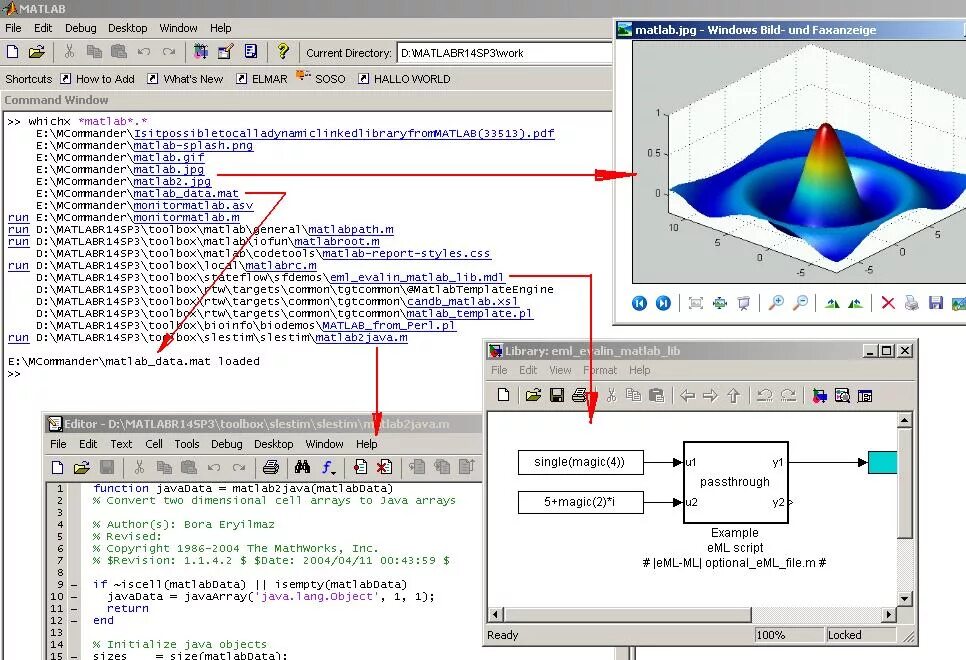The width and height of the screenshot is (966, 660).
Task: Open the Text menu in Editor window
Action: 121,444
